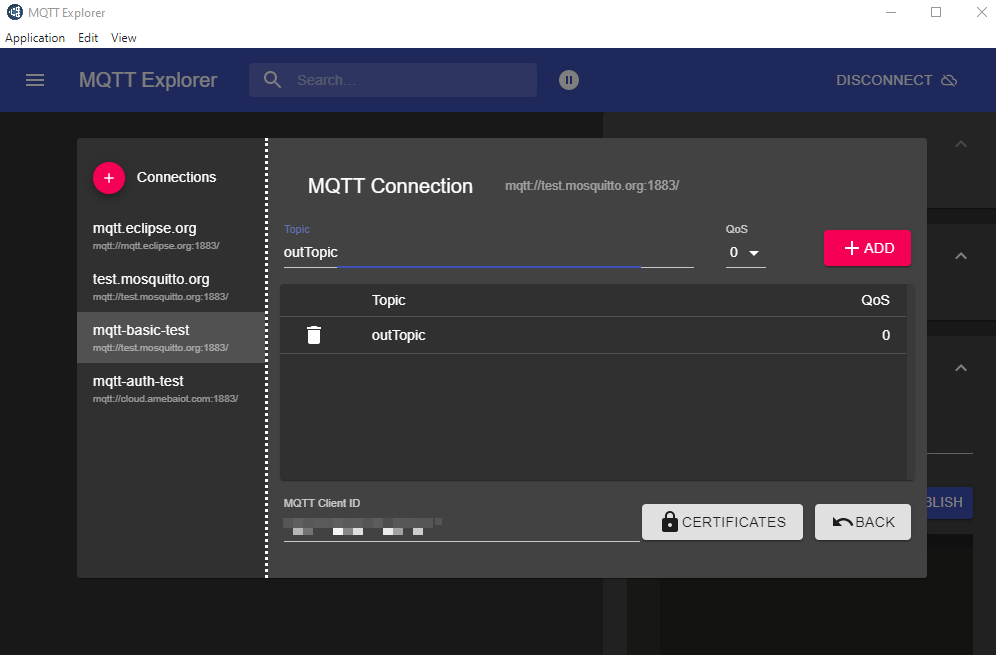The width and height of the screenshot is (996, 655).
Task: Click the Topic input field
Action: pyautogui.click(x=488, y=253)
